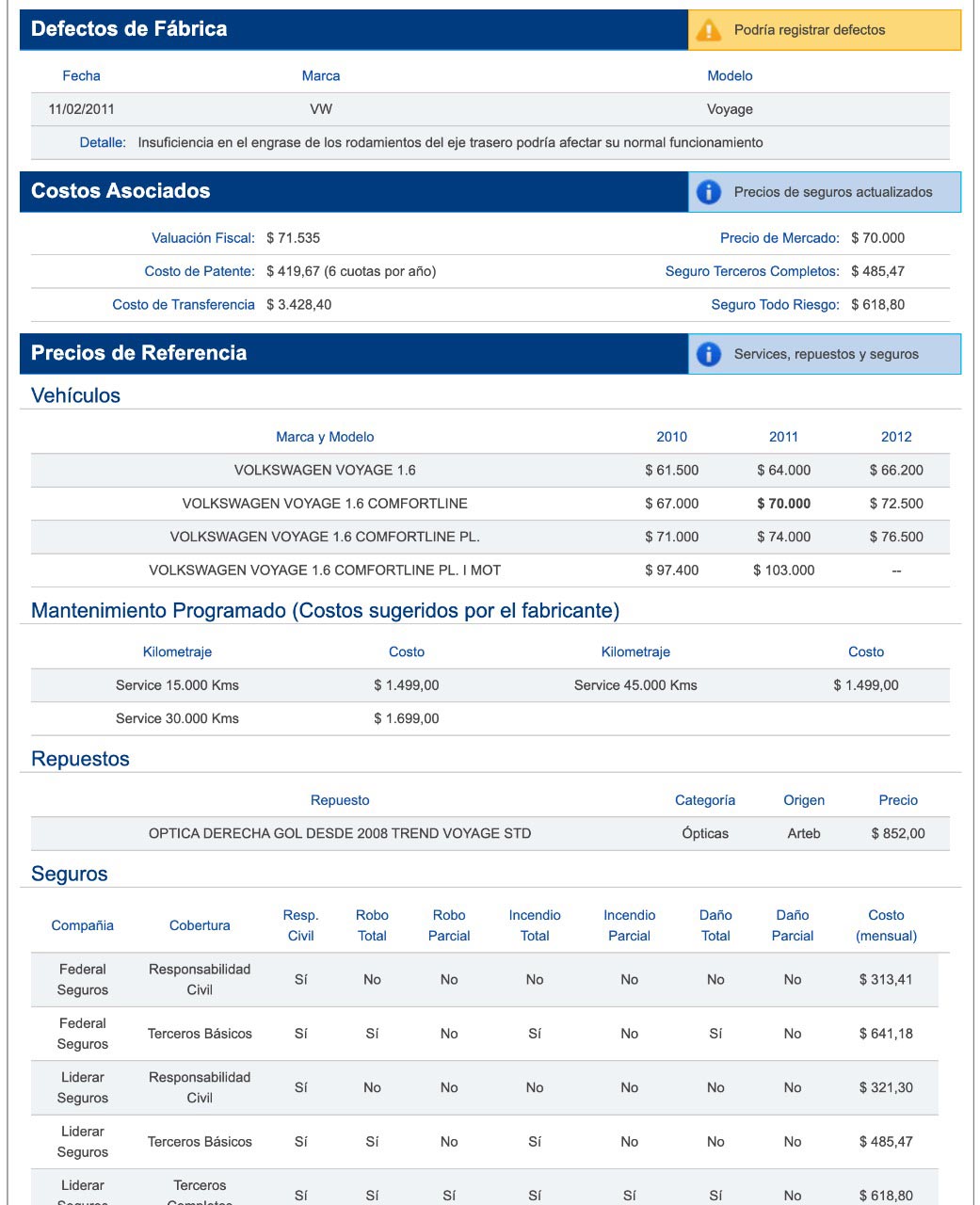Click Seguro Terceros Completos label

pos(751,271)
